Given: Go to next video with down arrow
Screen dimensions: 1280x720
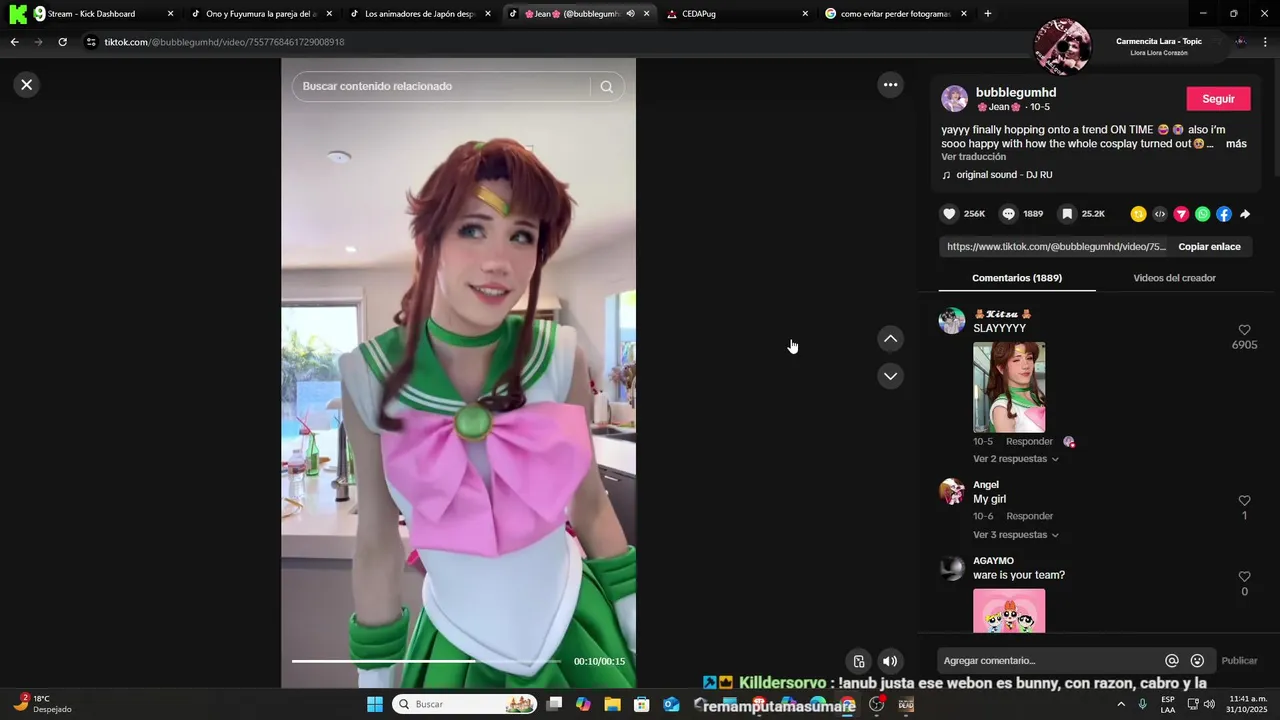Looking at the screenshot, I should point(890,376).
